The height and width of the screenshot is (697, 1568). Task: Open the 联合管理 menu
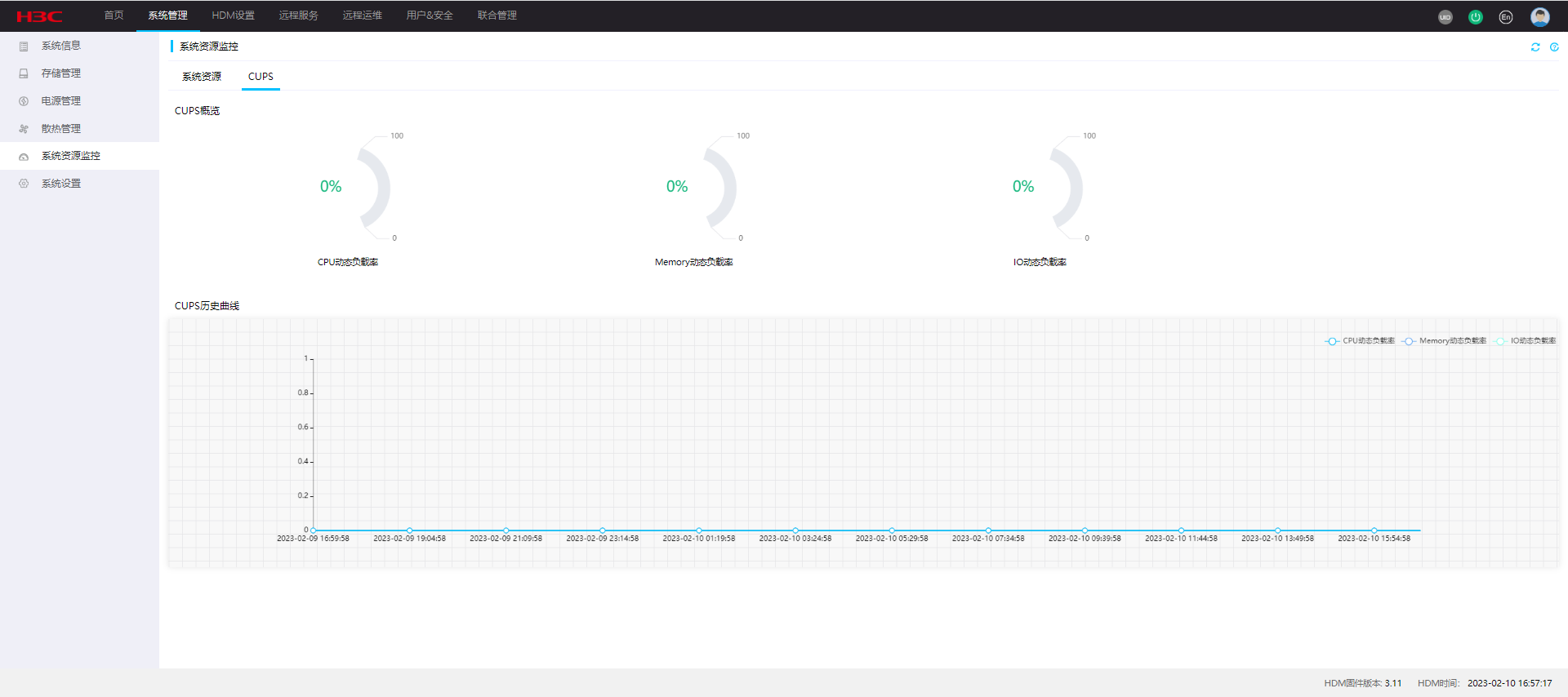[x=497, y=16]
